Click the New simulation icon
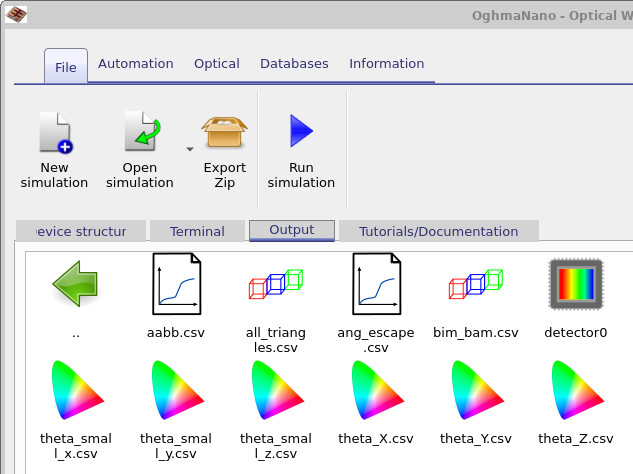Screen dimensions: 633x474 tap(56, 132)
